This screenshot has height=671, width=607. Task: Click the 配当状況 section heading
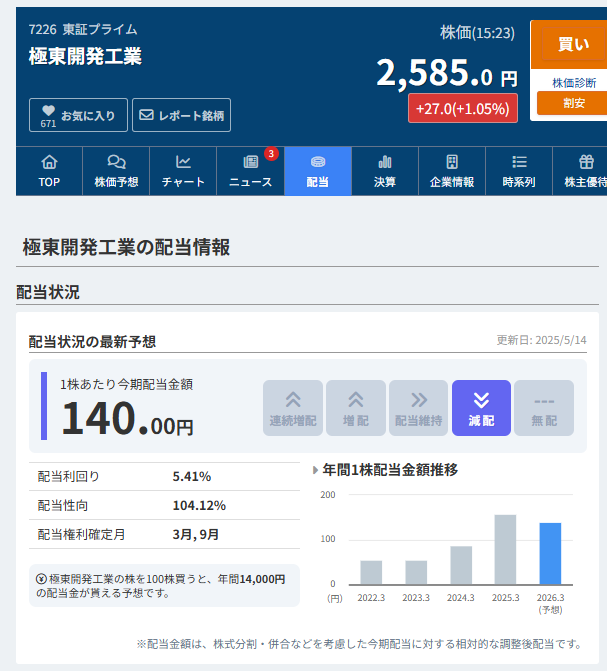pos(48,292)
